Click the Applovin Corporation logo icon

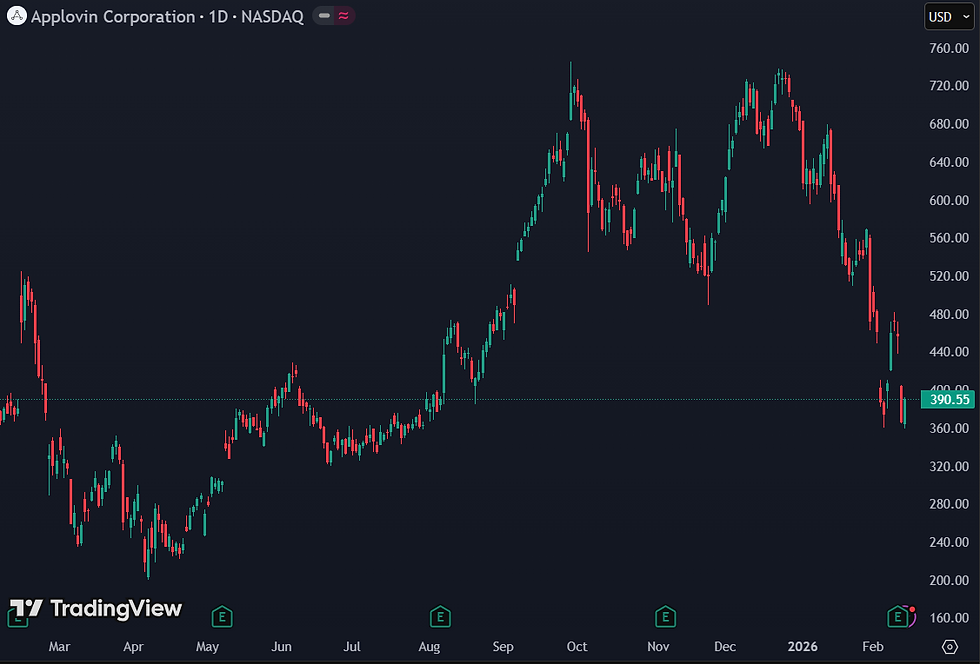17,16
